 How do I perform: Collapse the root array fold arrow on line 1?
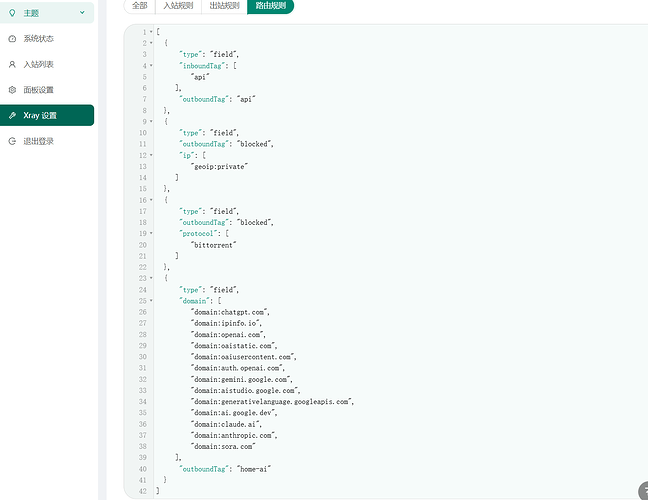pos(151,32)
